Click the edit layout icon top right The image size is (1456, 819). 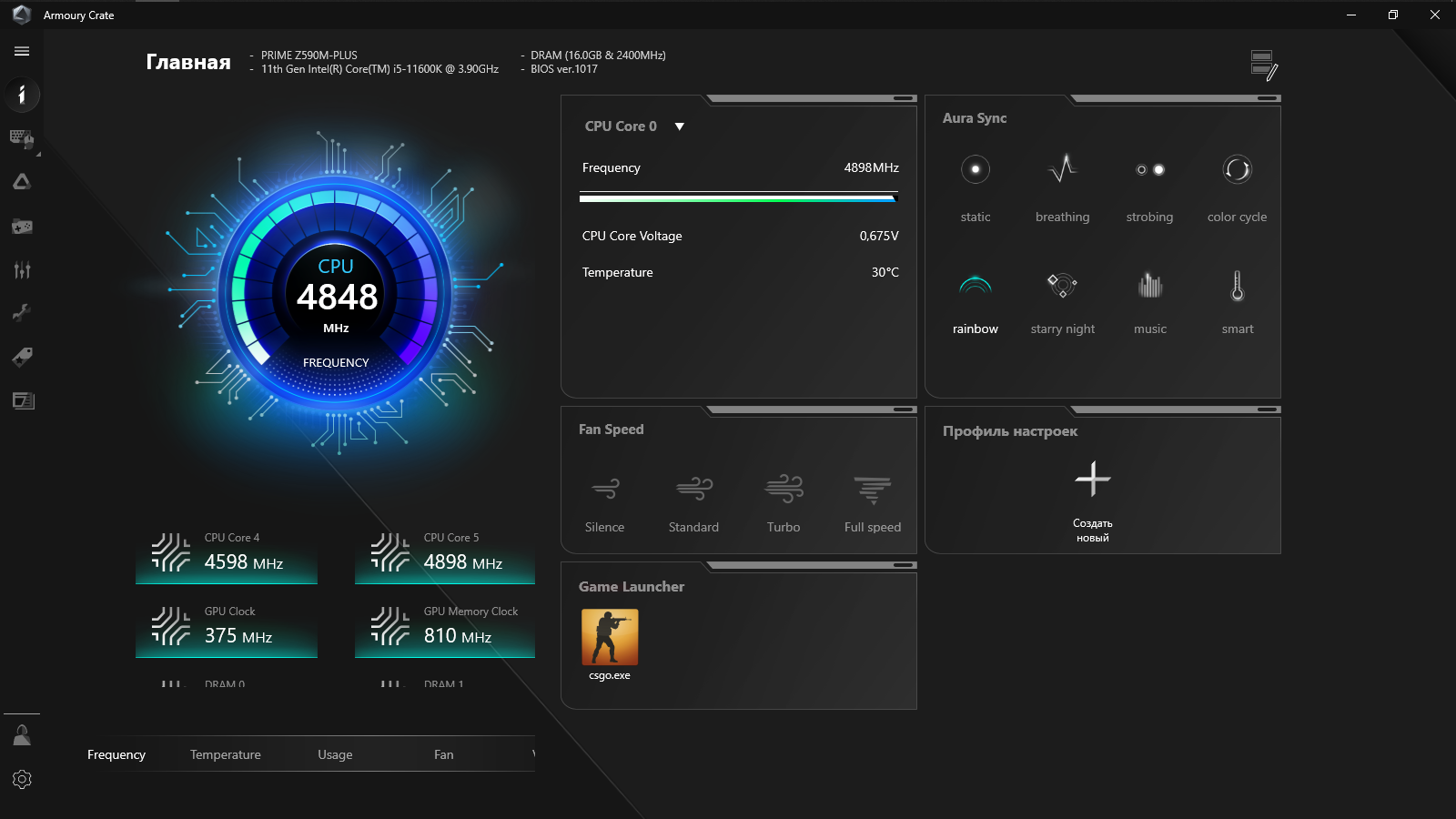point(1264,66)
